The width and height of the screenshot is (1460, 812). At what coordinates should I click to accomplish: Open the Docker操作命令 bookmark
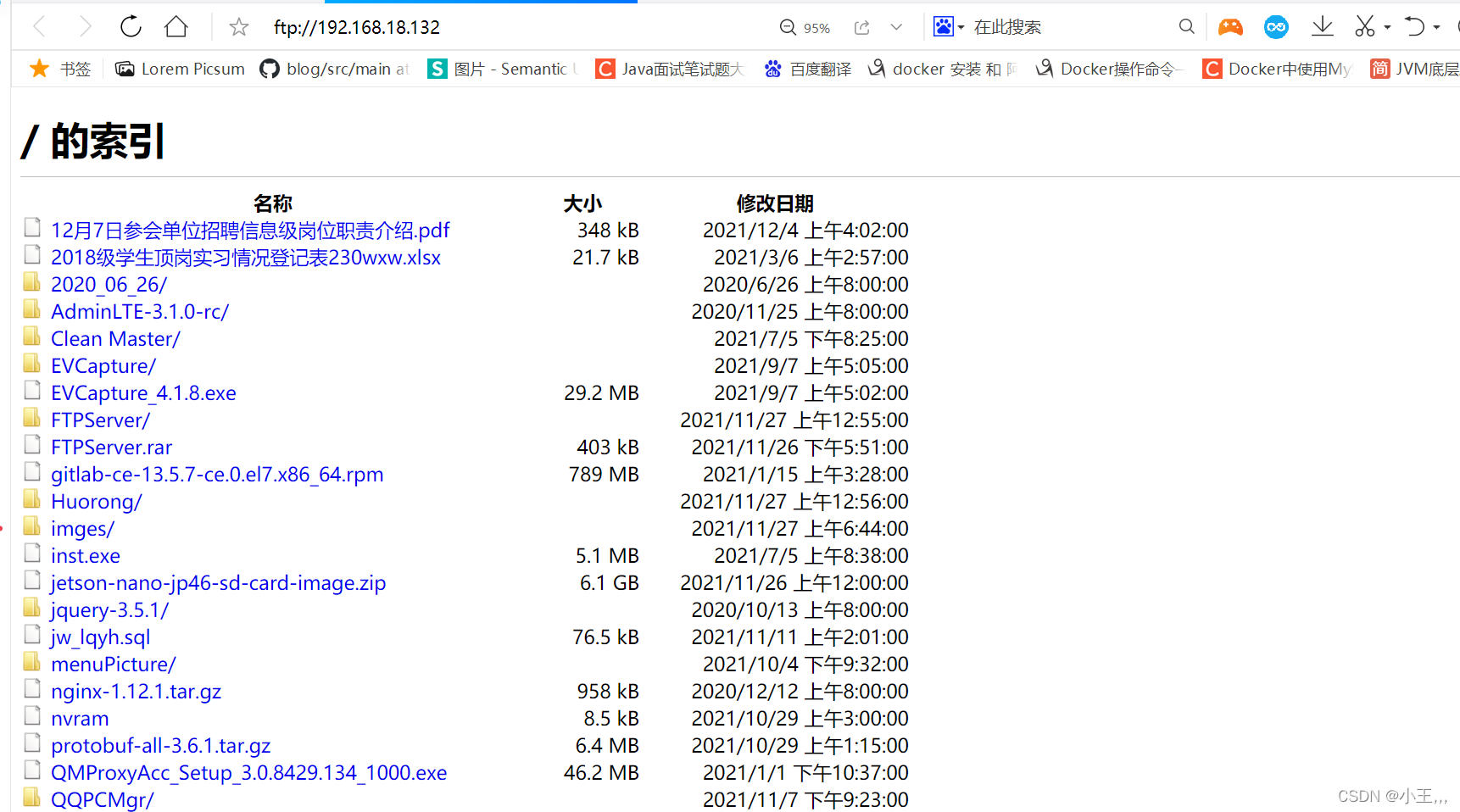pos(1108,69)
